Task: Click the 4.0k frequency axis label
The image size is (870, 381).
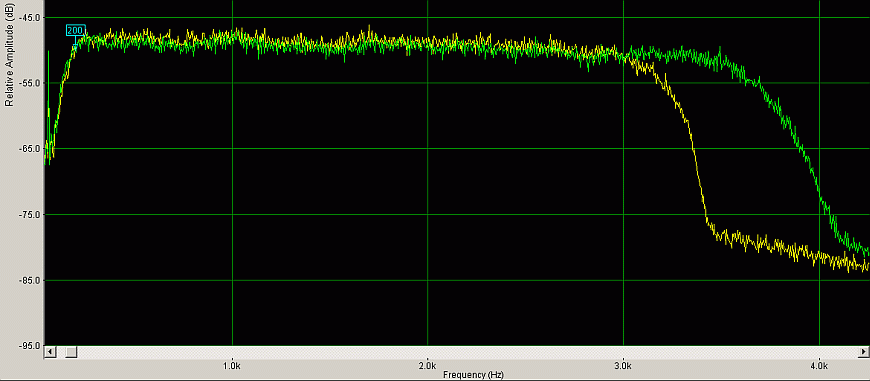Action: tap(819, 366)
